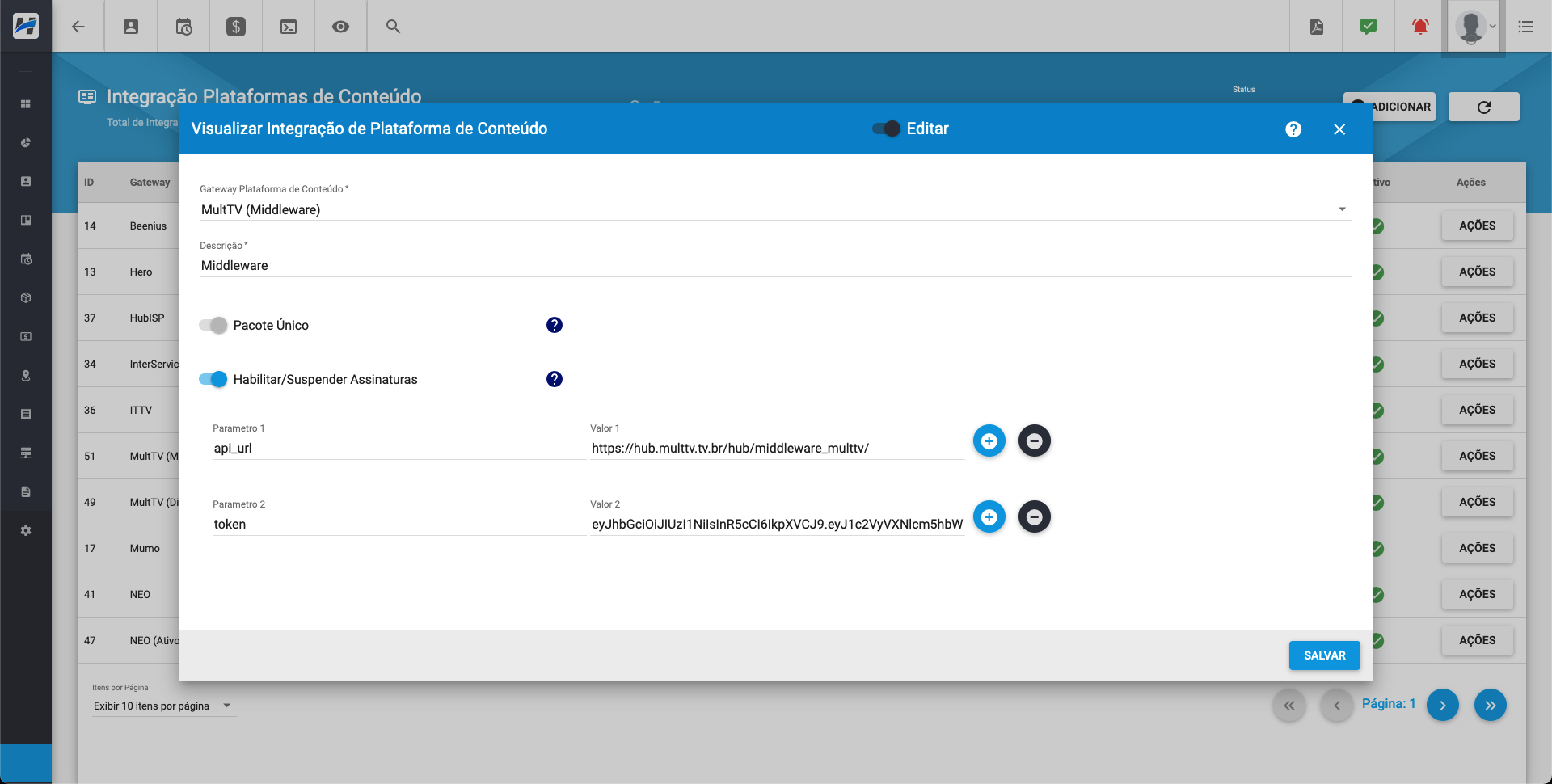Click the dollar sign billing icon

coord(235,26)
